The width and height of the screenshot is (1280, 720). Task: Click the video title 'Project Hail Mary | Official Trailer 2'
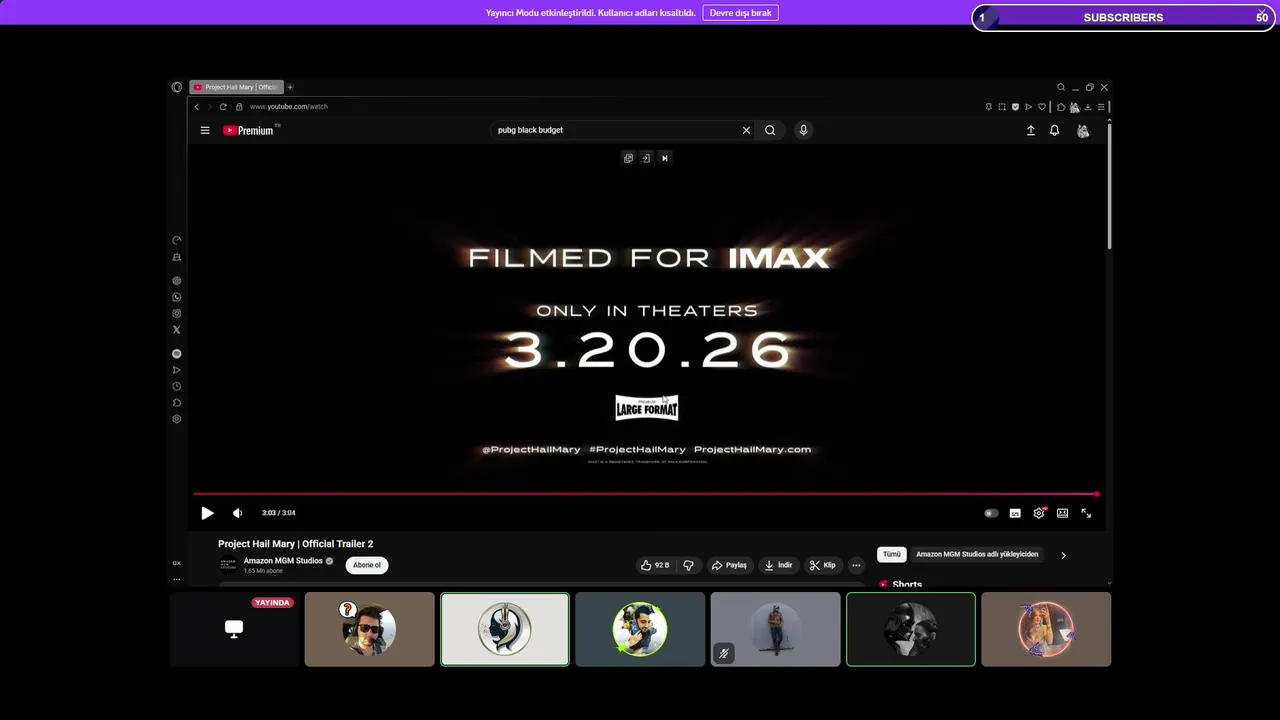point(296,544)
